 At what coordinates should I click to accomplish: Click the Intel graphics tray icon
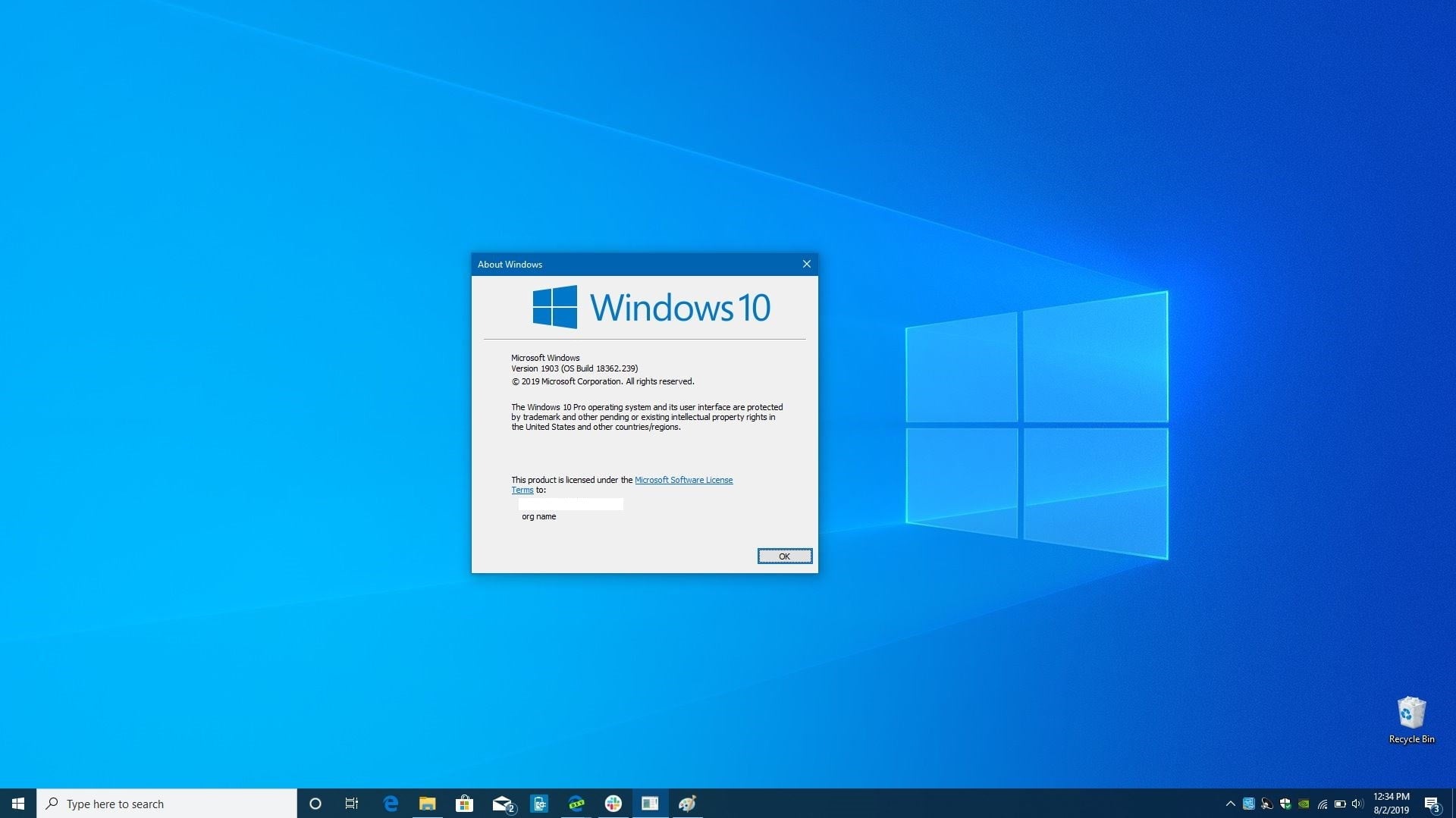[1248, 804]
